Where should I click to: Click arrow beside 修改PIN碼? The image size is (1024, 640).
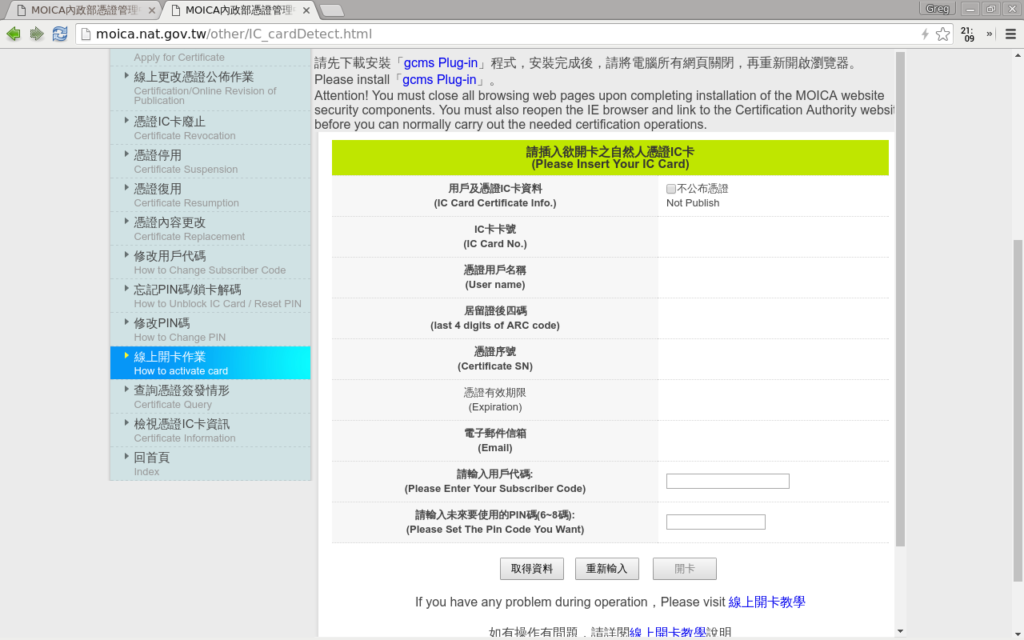point(126,322)
